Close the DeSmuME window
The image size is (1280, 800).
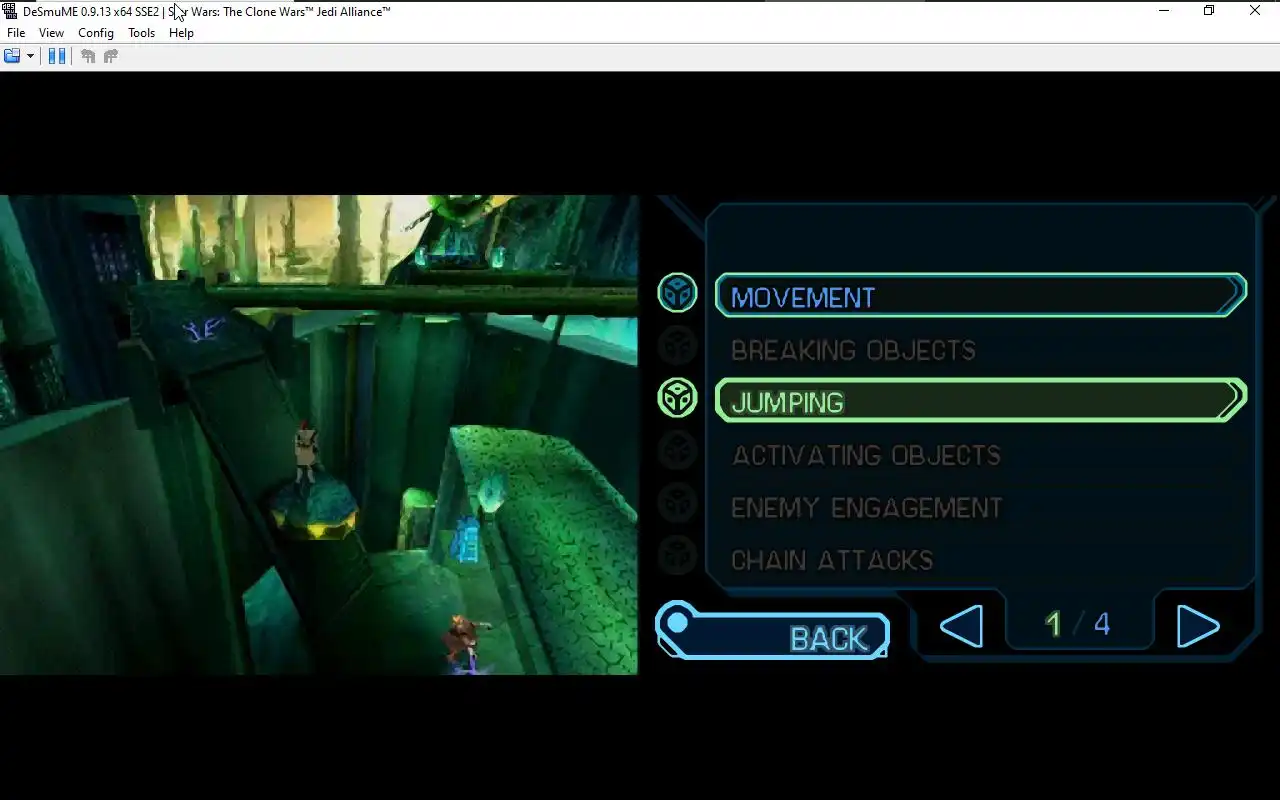click(x=1255, y=11)
